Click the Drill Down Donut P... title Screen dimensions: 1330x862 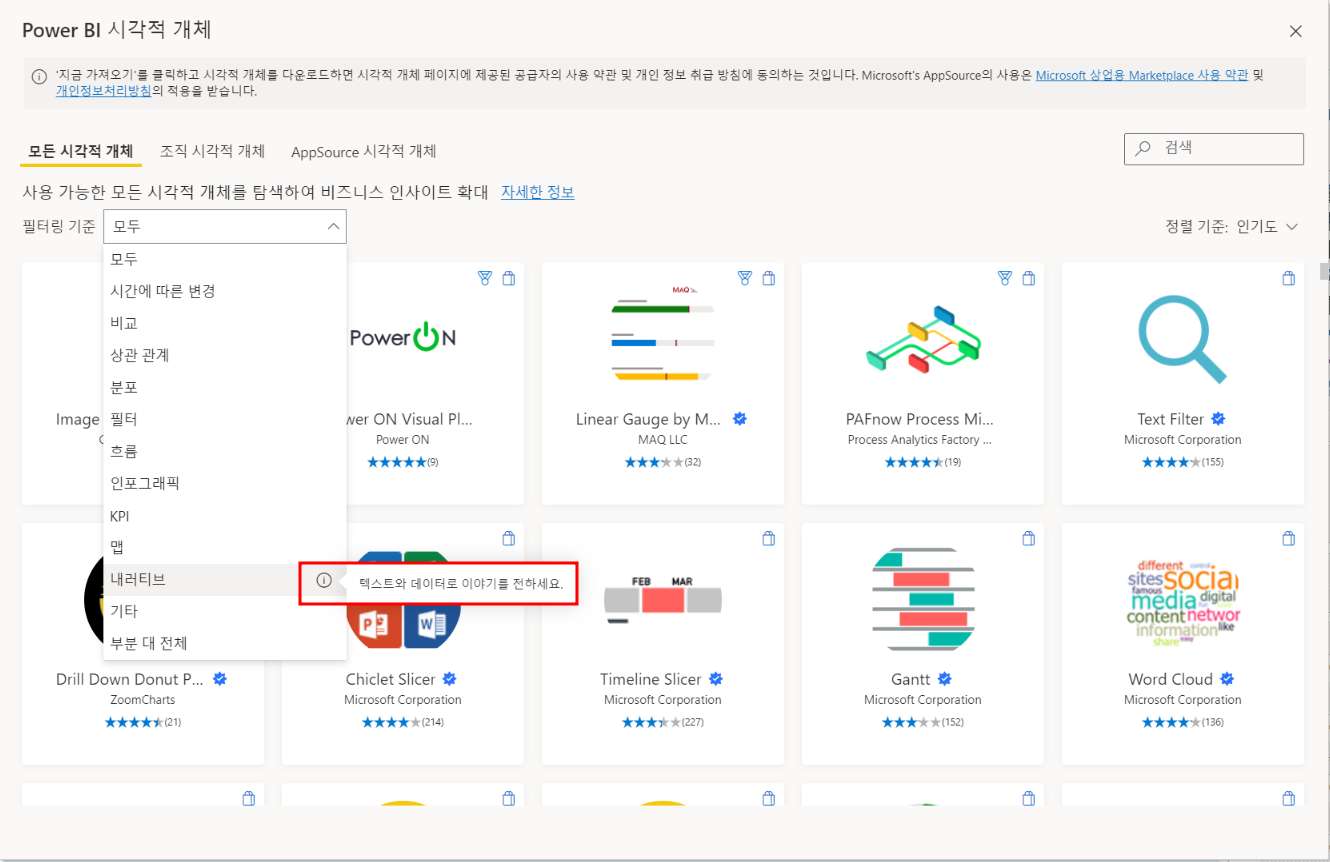[130, 679]
